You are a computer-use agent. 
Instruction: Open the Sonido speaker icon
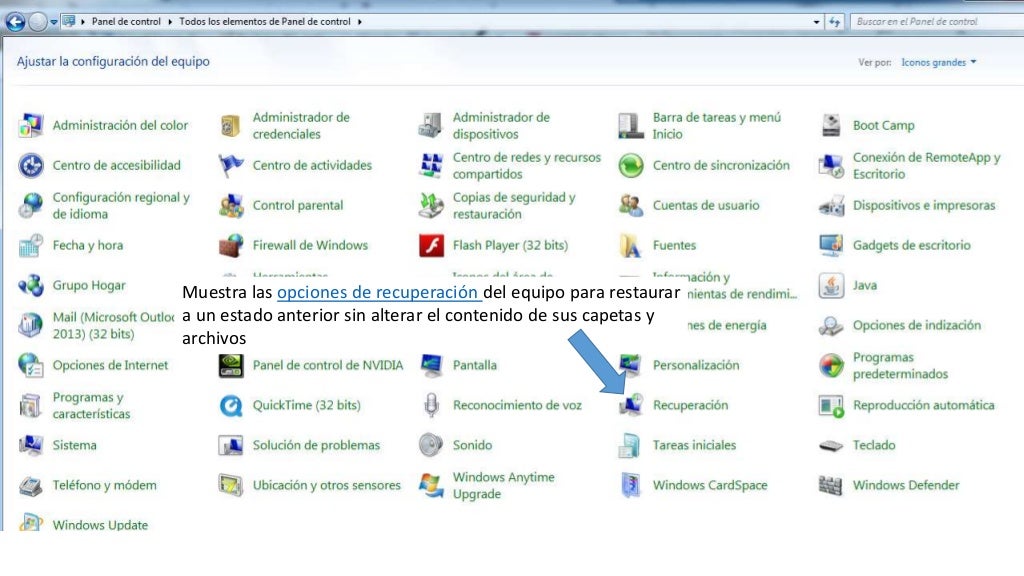[x=430, y=445]
